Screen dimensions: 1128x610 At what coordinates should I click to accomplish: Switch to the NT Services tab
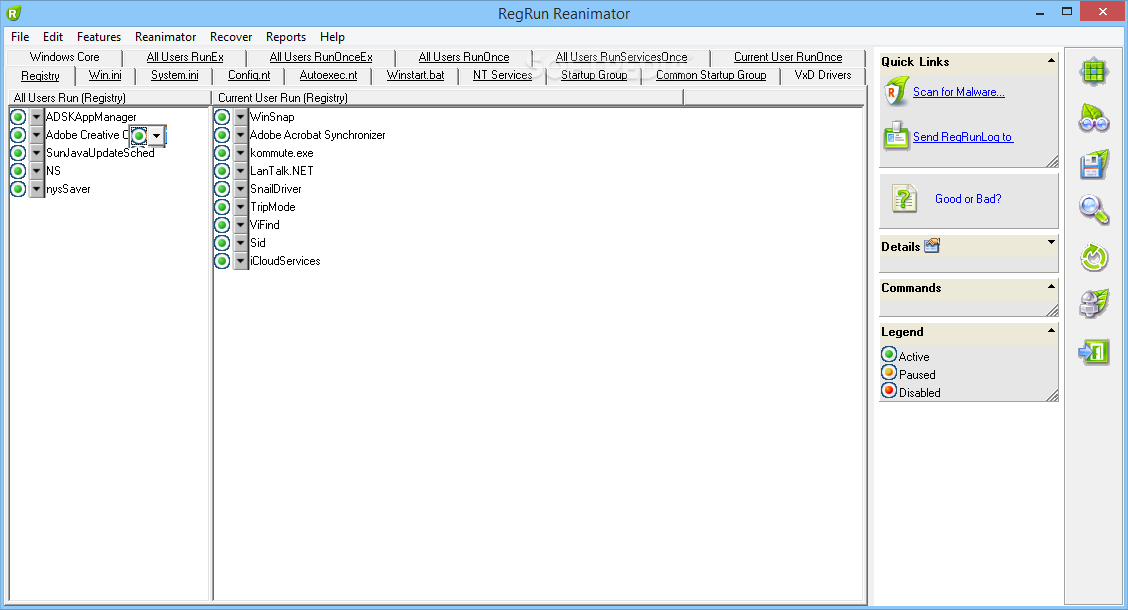coord(502,75)
